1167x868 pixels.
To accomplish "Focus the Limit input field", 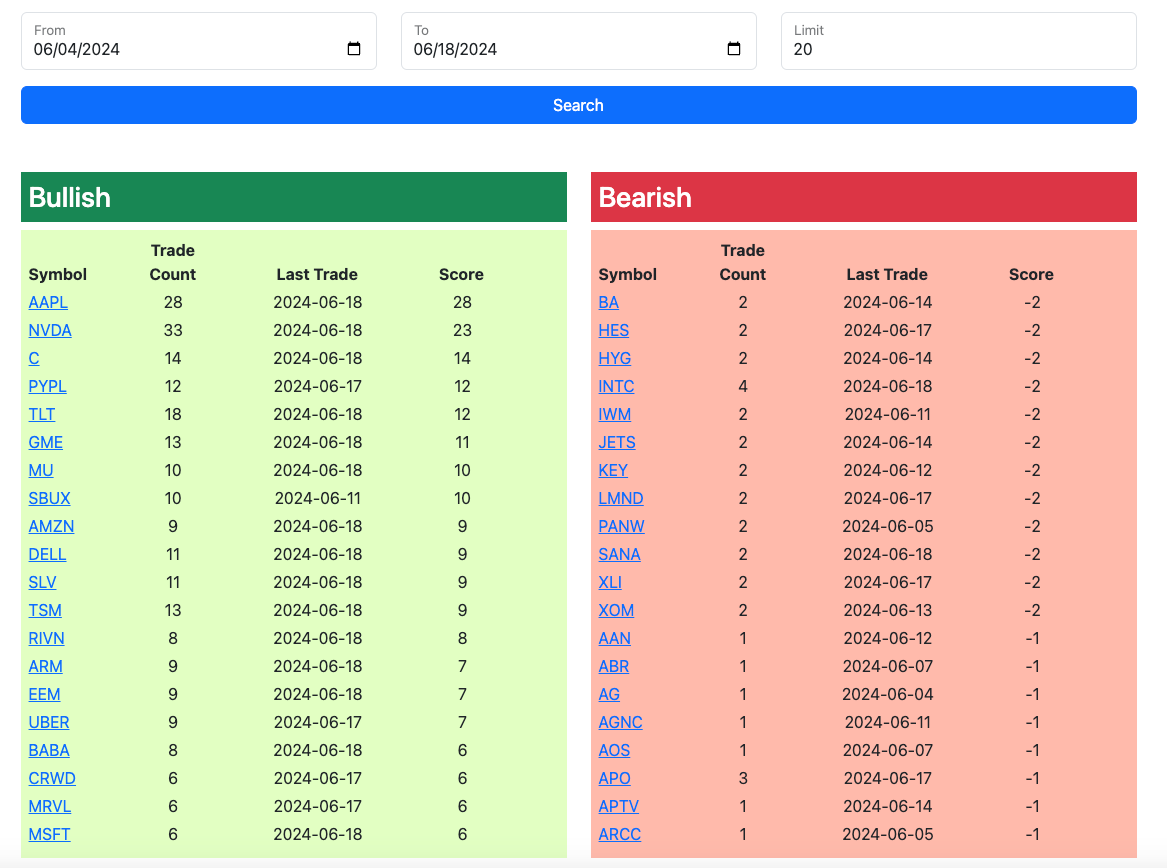I will (959, 41).
